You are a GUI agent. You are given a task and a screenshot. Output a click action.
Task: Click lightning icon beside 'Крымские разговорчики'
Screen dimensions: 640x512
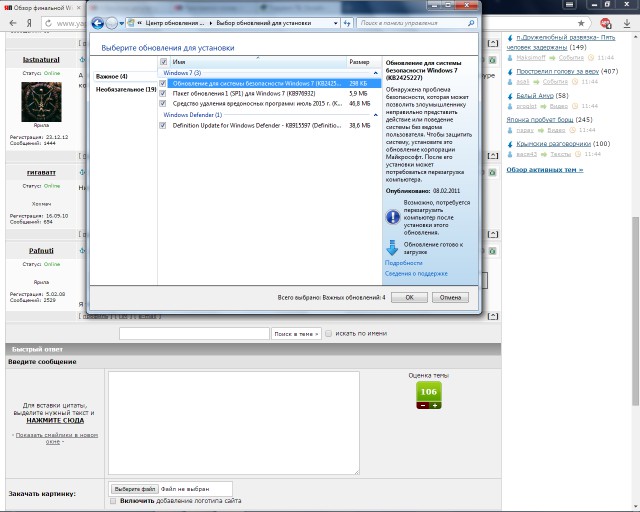(x=510, y=144)
